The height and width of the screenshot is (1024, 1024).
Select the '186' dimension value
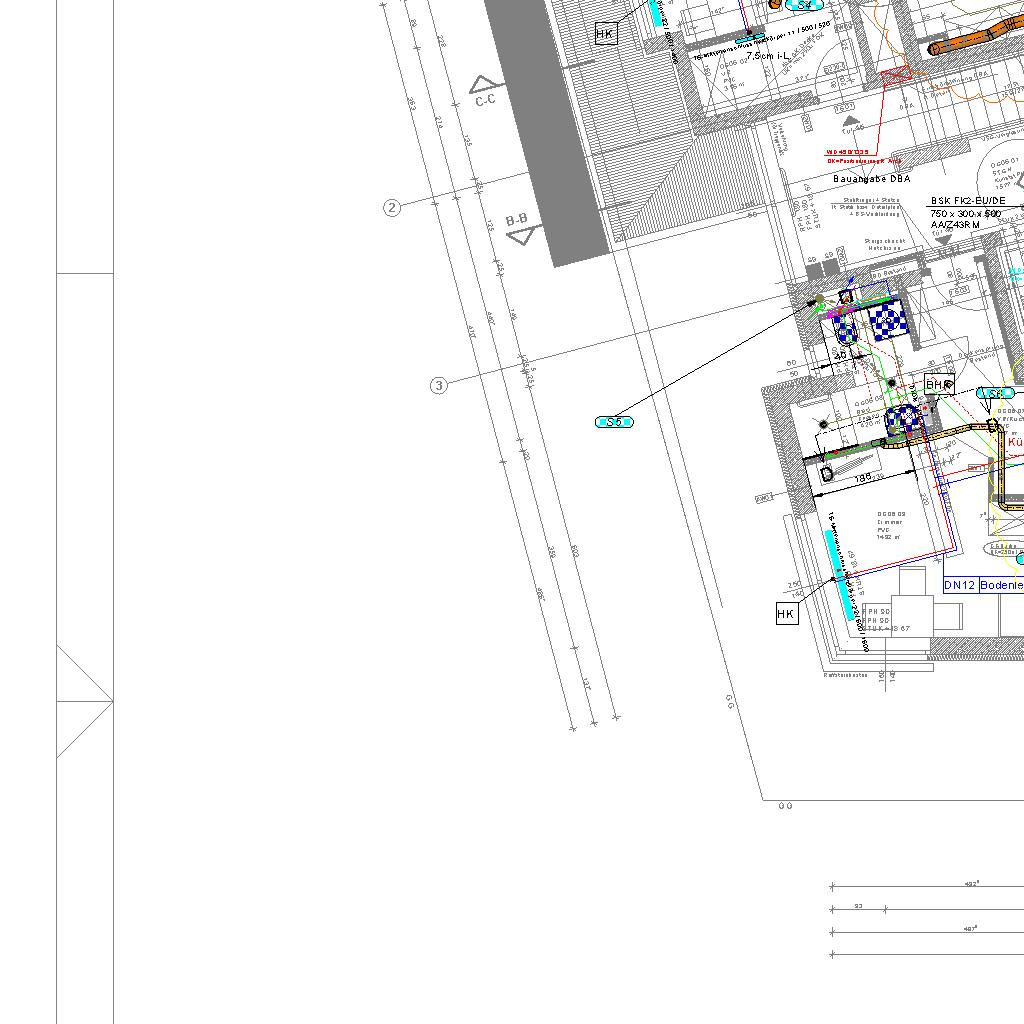click(x=863, y=479)
